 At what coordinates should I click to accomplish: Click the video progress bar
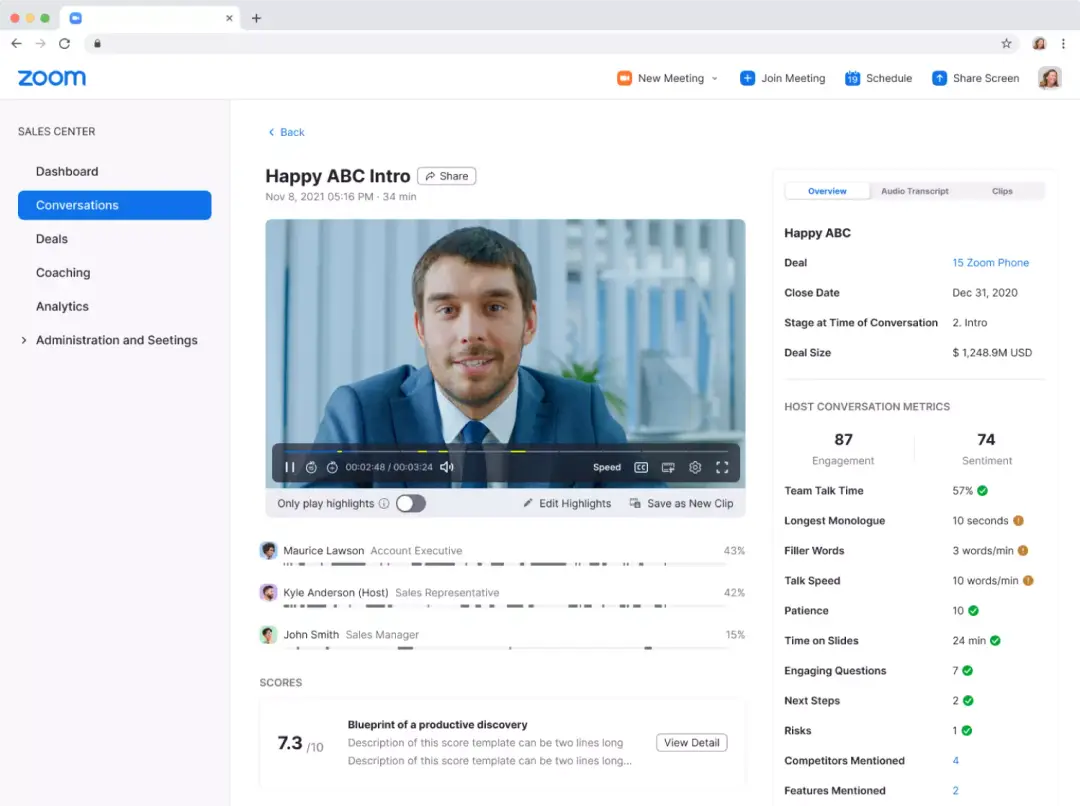[505, 452]
